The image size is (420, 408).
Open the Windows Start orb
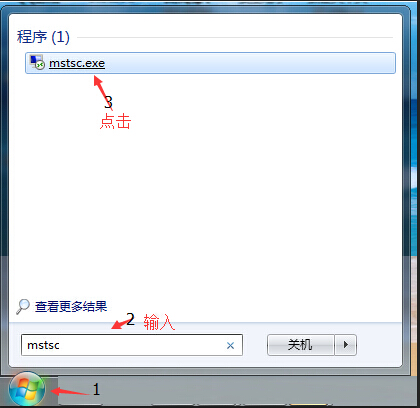(x=27, y=389)
